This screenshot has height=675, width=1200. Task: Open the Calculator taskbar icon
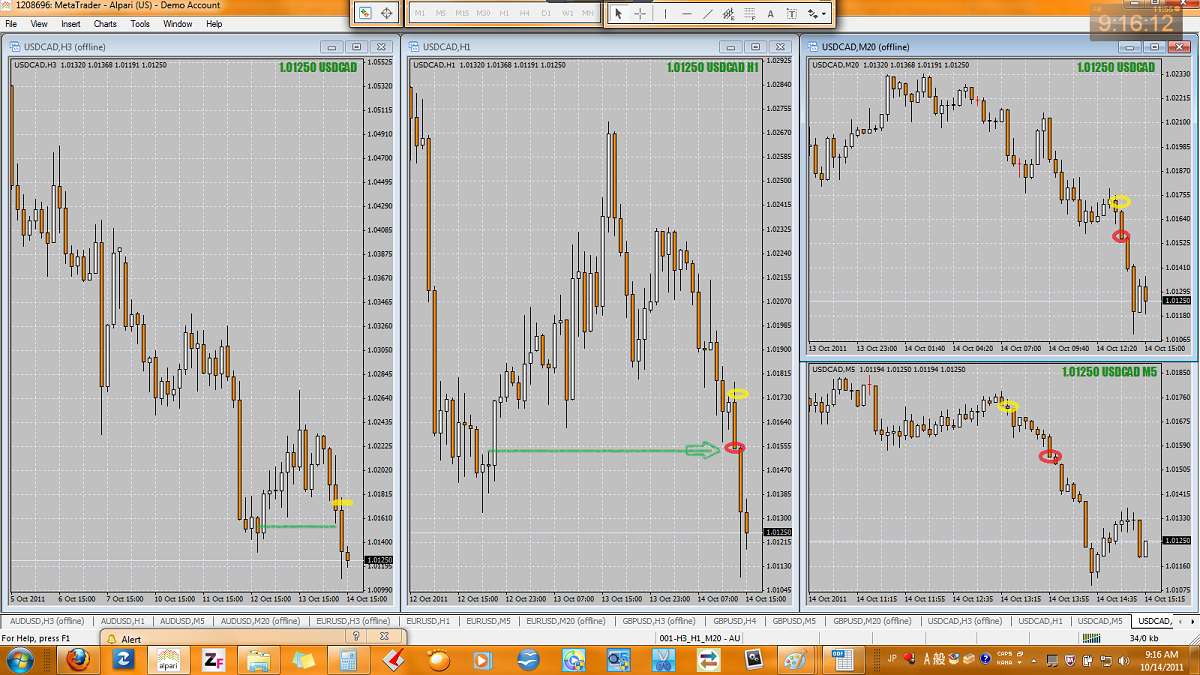point(349,660)
